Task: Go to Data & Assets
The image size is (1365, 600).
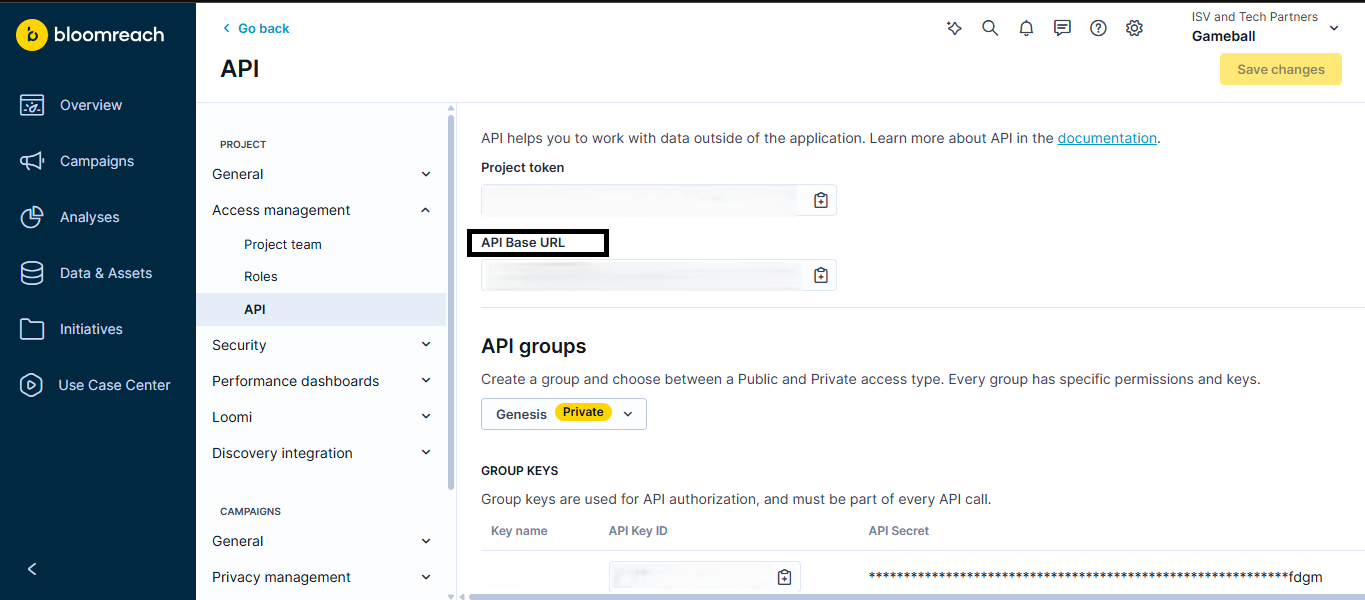Action: pos(106,273)
